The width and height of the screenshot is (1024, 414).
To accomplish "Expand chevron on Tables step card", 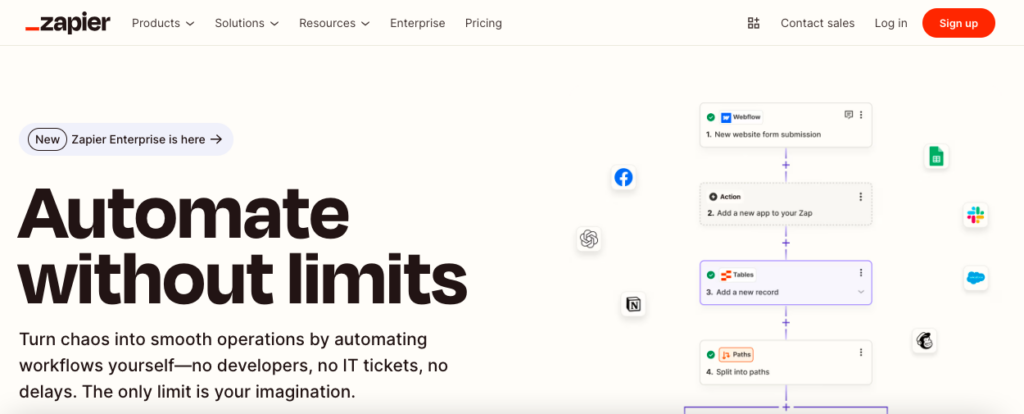I will click(x=861, y=292).
